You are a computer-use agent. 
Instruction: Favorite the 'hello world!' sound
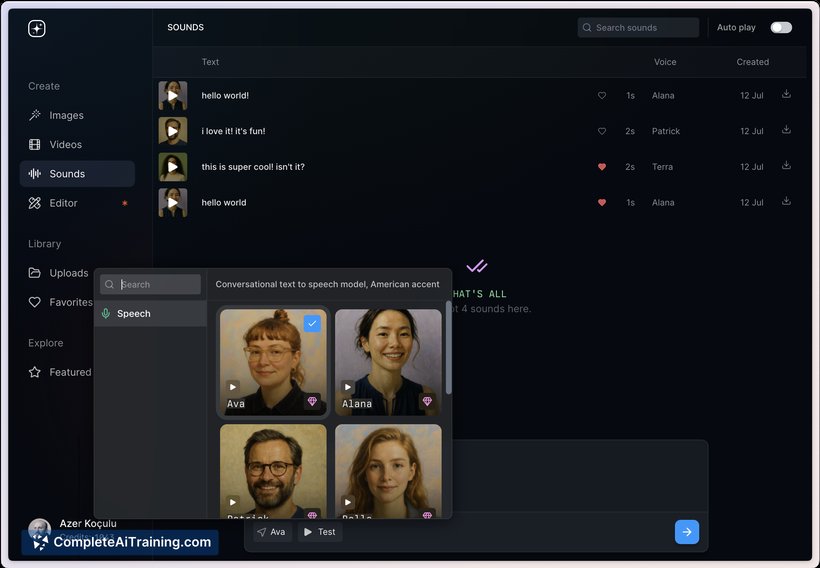tap(602, 96)
